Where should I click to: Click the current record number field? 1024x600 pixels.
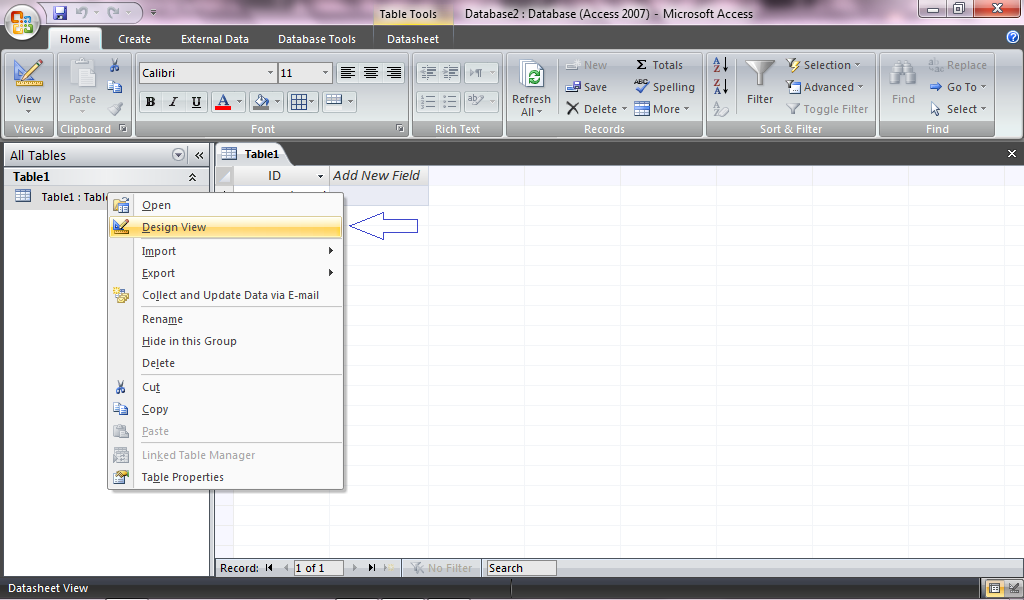coord(319,568)
